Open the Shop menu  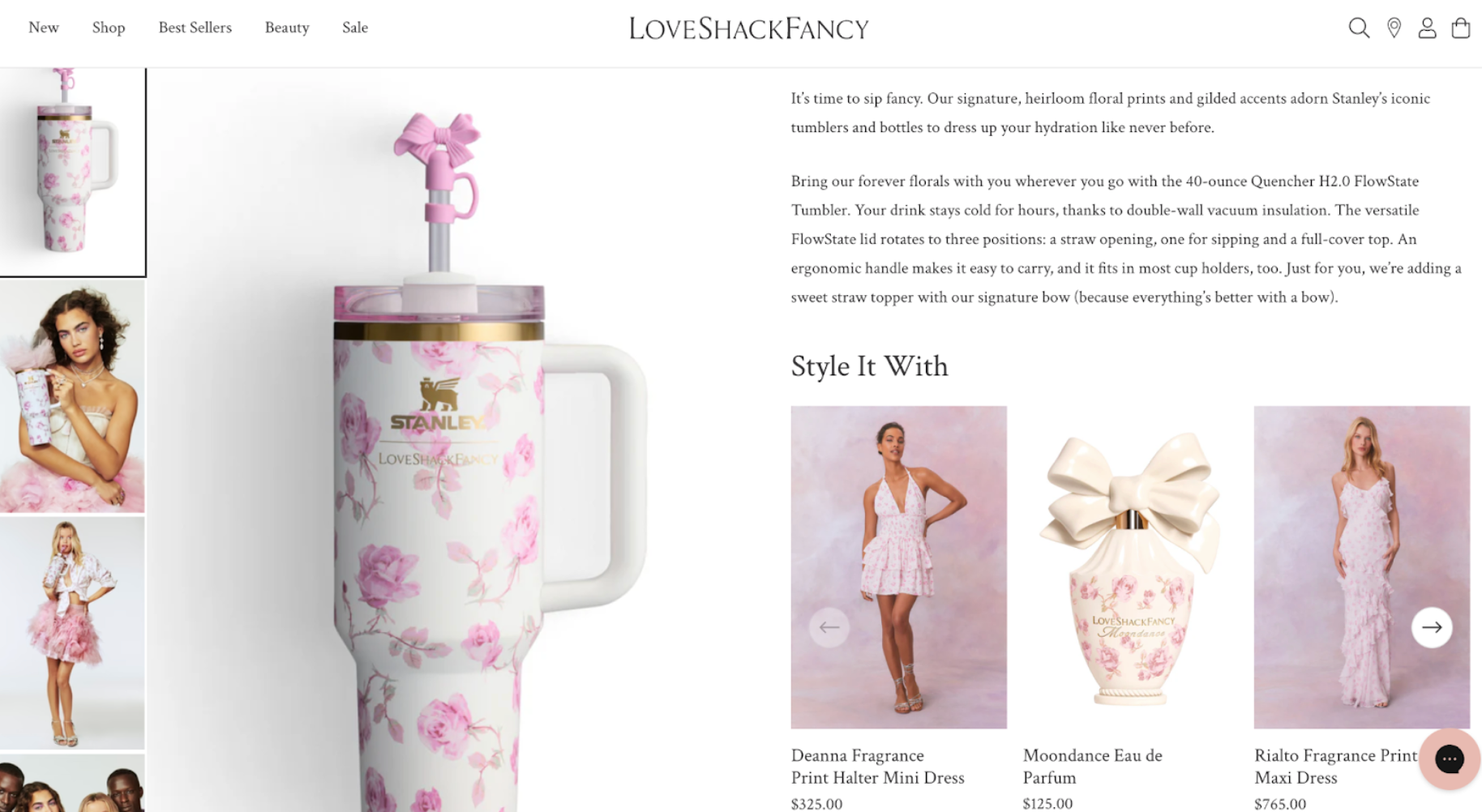click(x=109, y=28)
